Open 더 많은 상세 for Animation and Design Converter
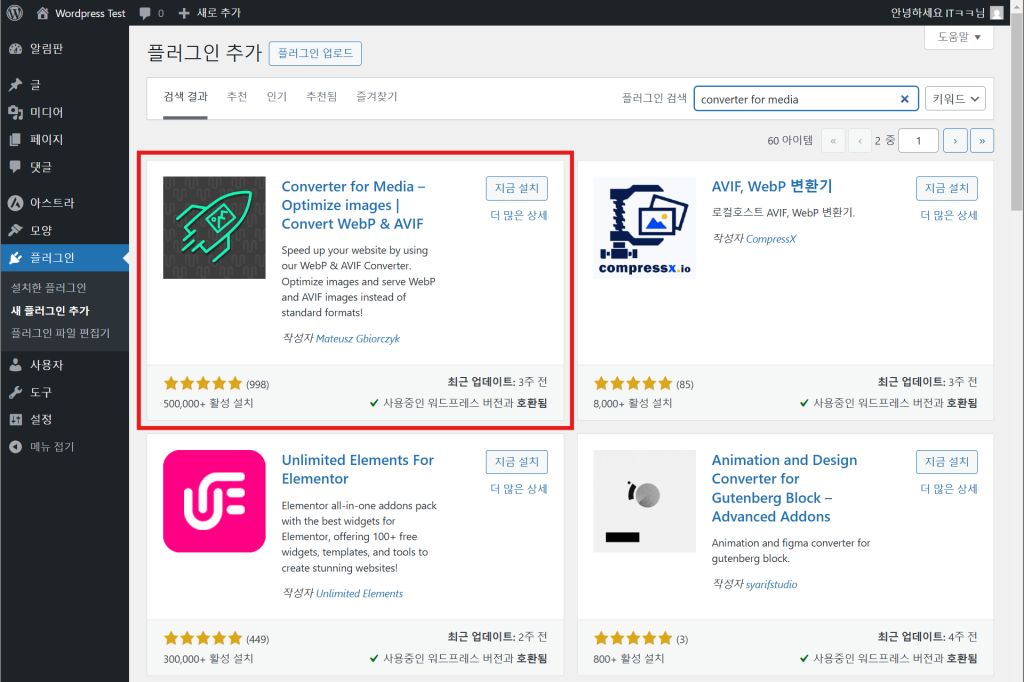 tap(949, 489)
